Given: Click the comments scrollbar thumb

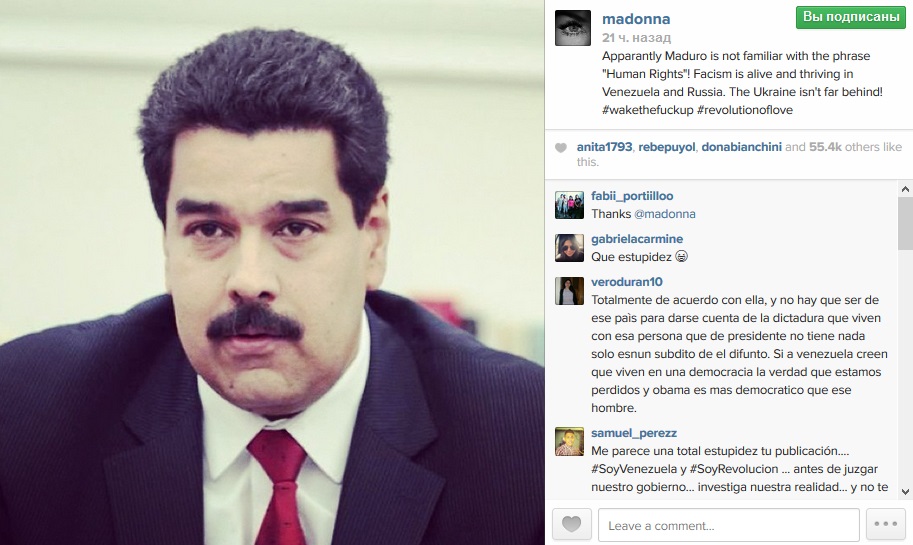Looking at the screenshot, I should point(905,224).
